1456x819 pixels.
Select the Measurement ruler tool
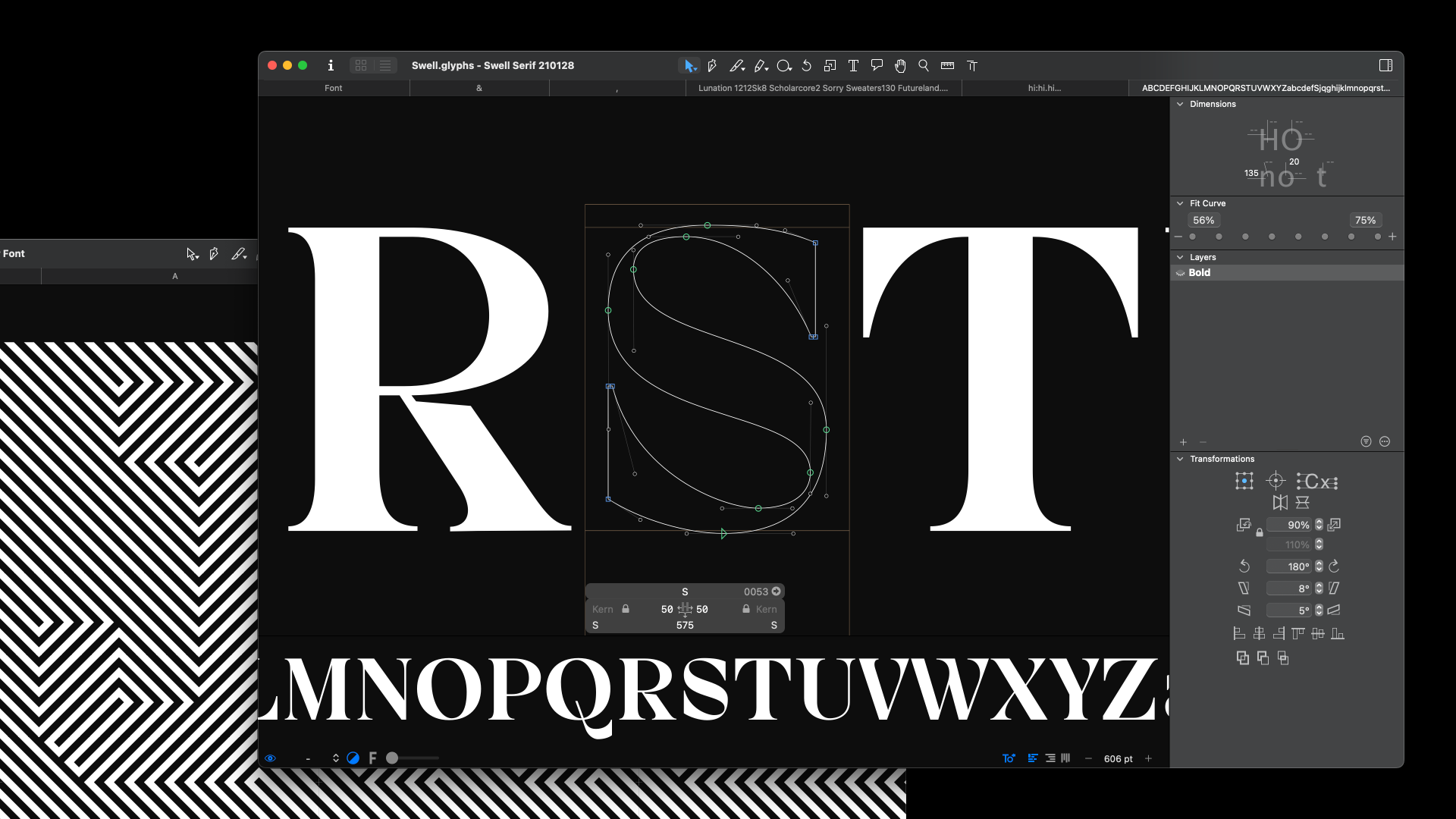click(947, 66)
